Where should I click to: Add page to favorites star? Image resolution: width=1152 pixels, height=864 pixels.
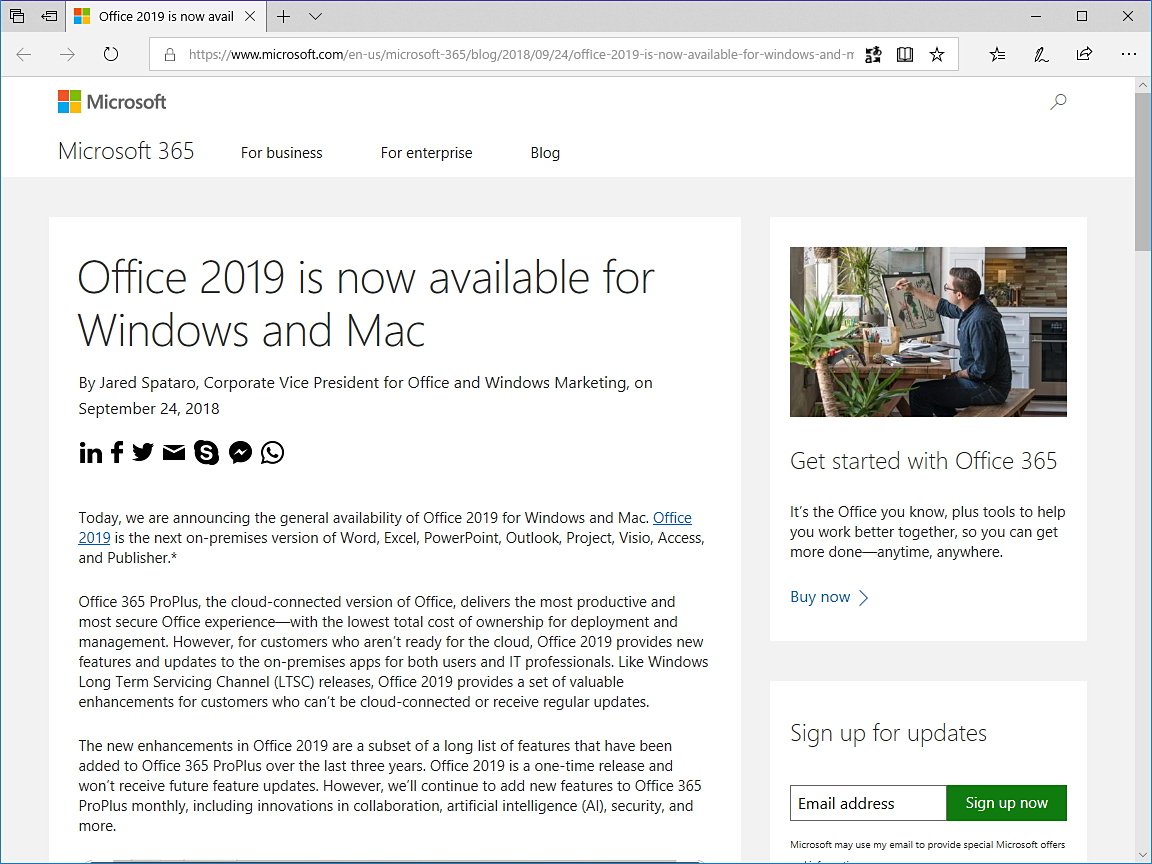point(937,54)
